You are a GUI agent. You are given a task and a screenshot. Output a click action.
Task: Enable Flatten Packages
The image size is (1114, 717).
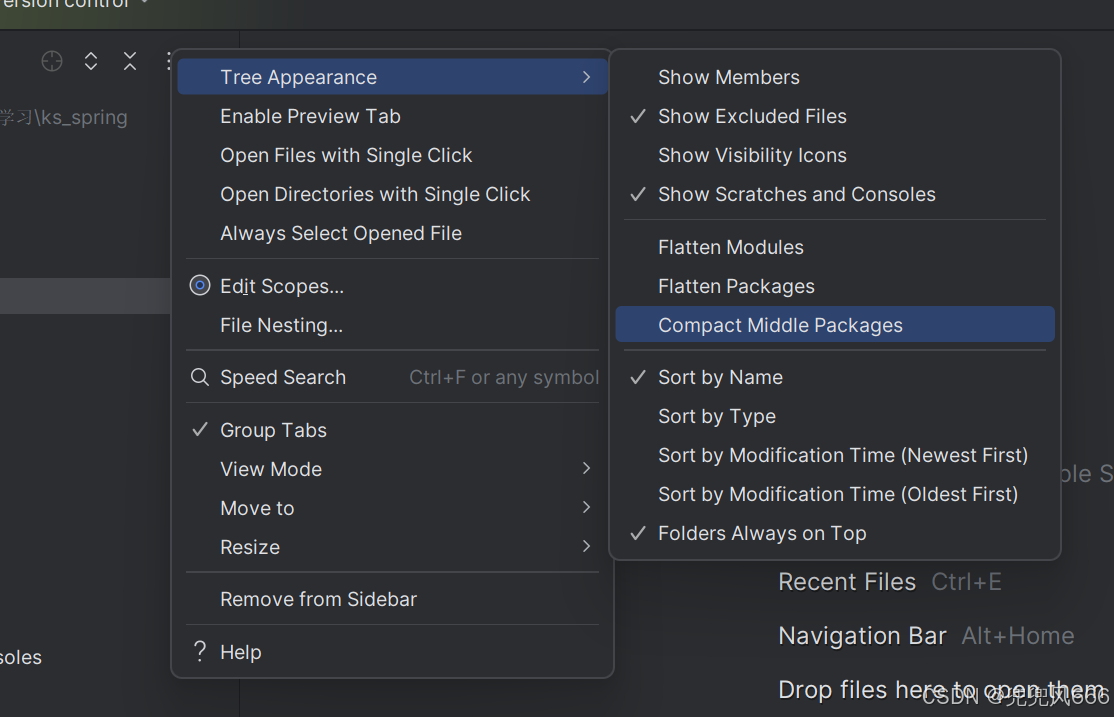736,286
